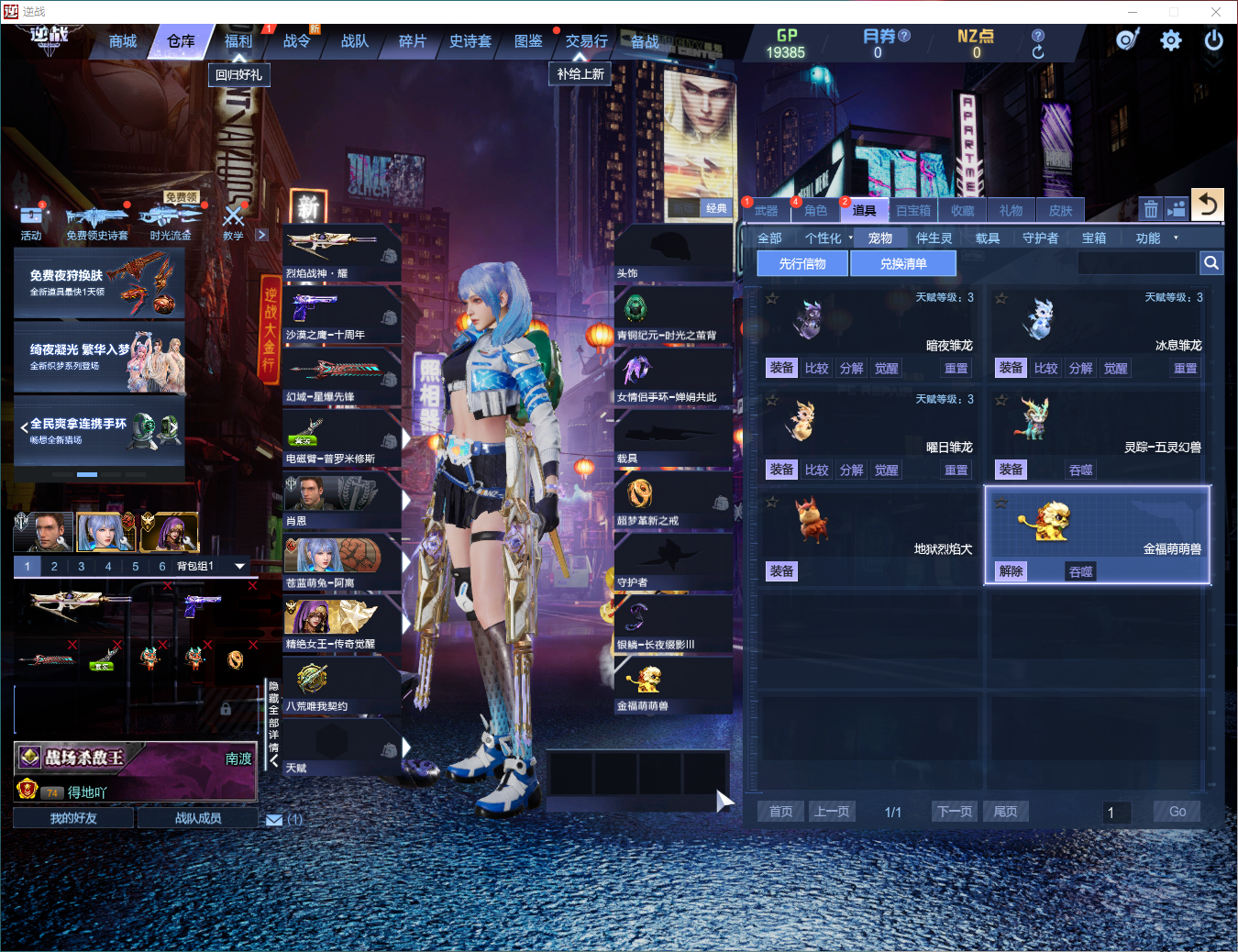This screenshot has width=1238, height=952.
Task: Open the settings gear icon
Action: pyautogui.click(x=1171, y=40)
